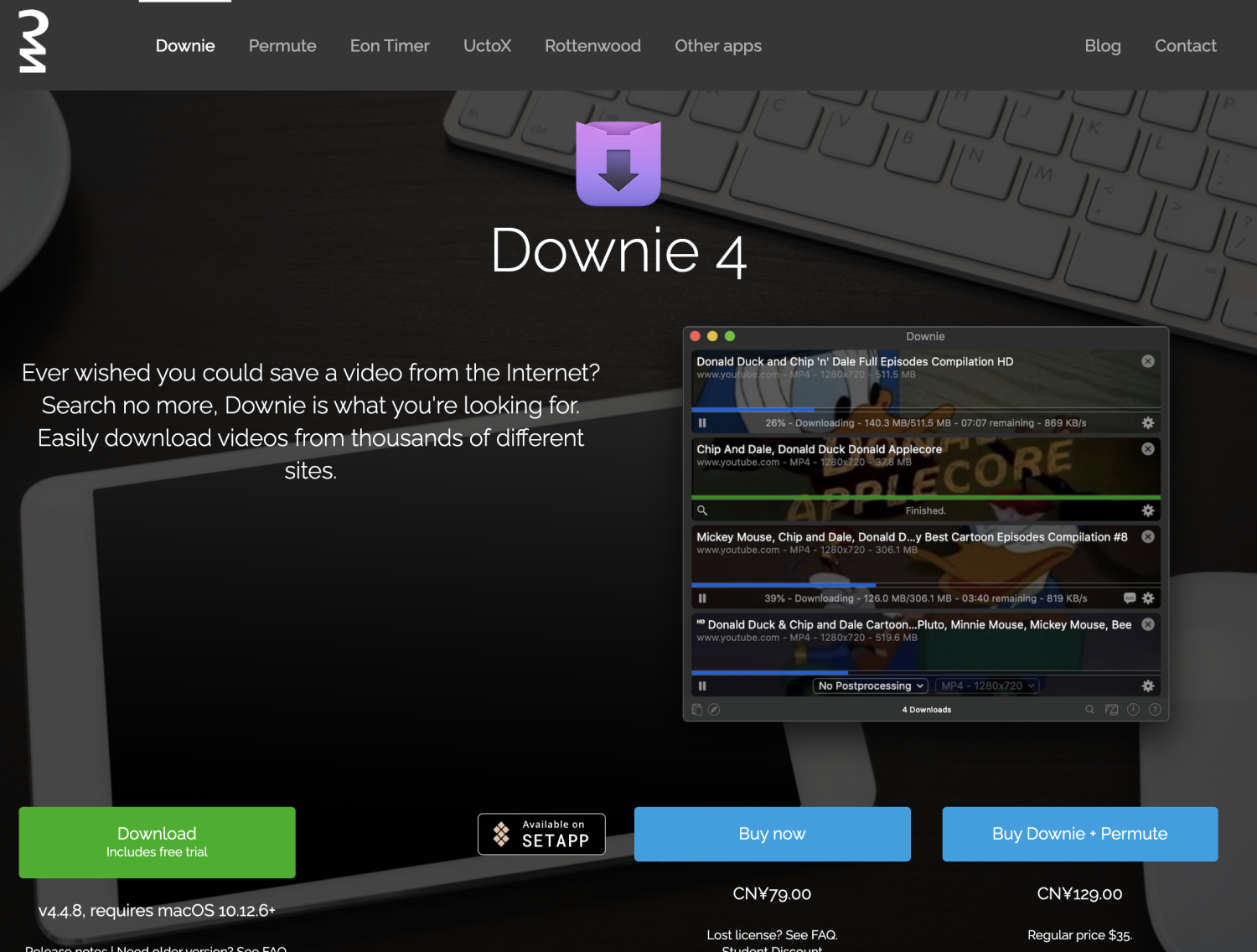Click the CN¥129.00 price
The width and height of the screenshot is (1257, 952).
(x=1079, y=894)
